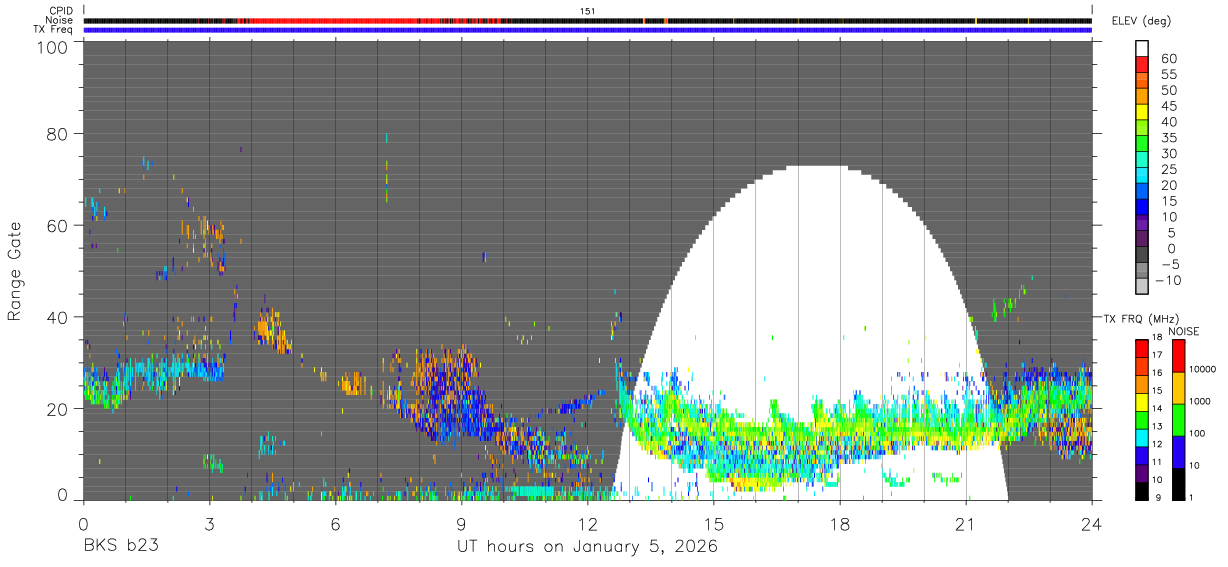Click the Range Gate y-axis title
The height and width of the screenshot is (567, 1228).
15,272
